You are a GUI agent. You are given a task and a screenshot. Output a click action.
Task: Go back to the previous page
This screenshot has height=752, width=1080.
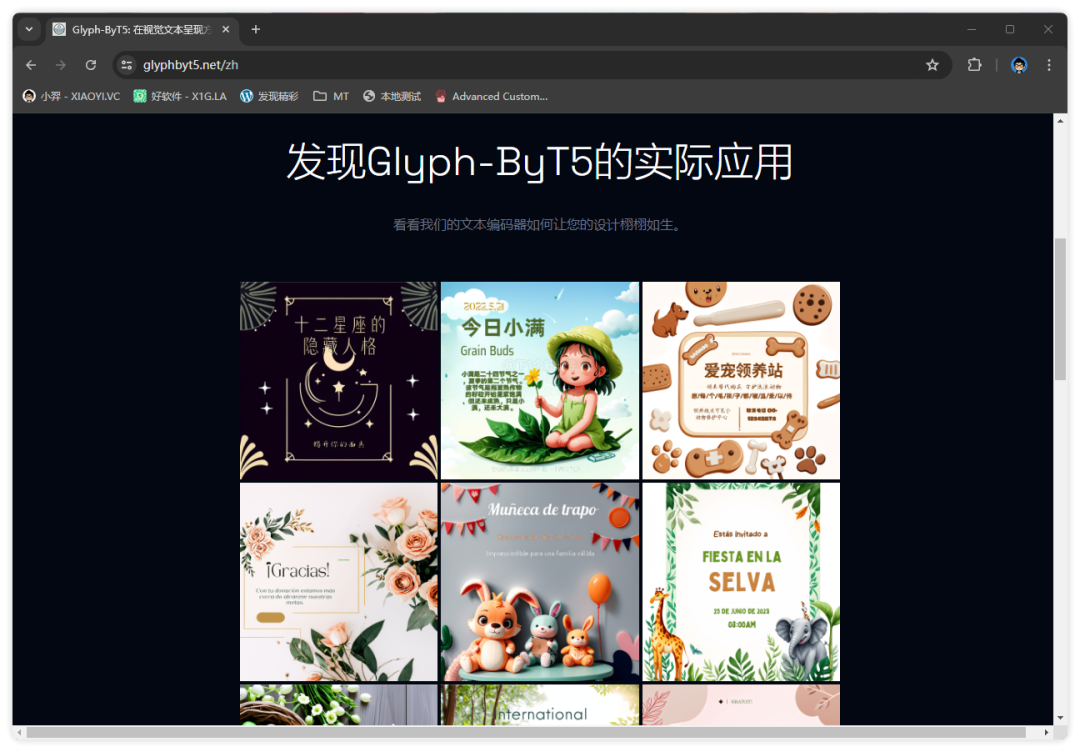(x=31, y=65)
